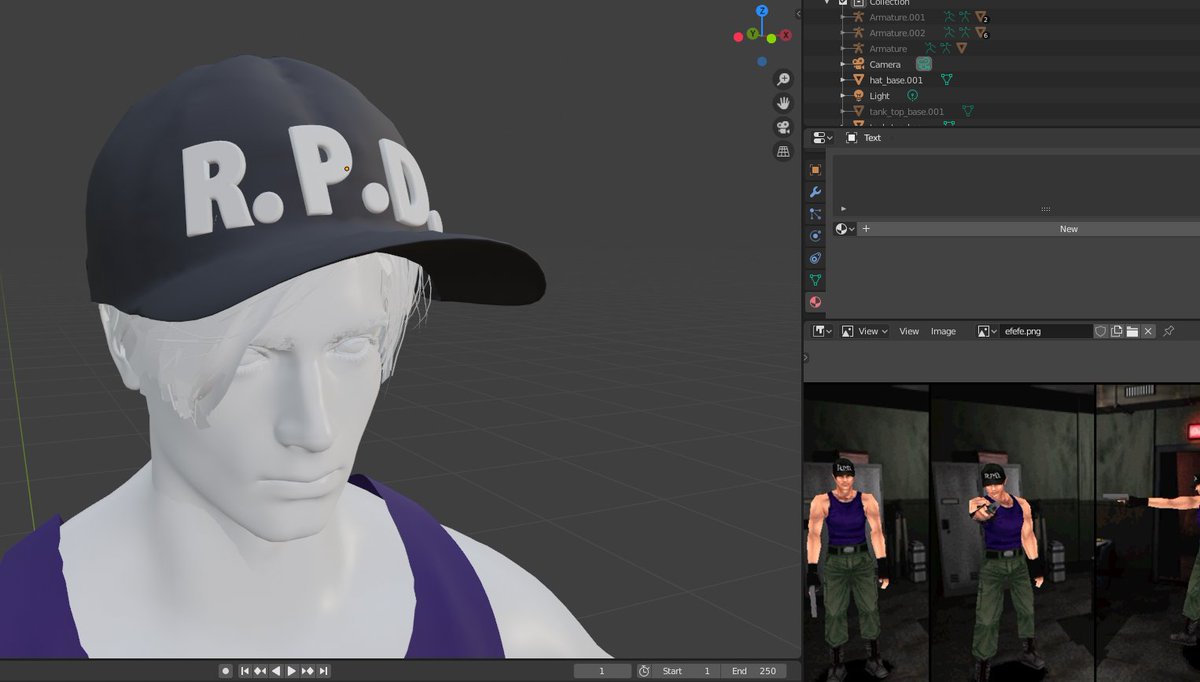1200x682 pixels.
Task: Select hat_base.001 in the outliner
Action: point(896,80)
